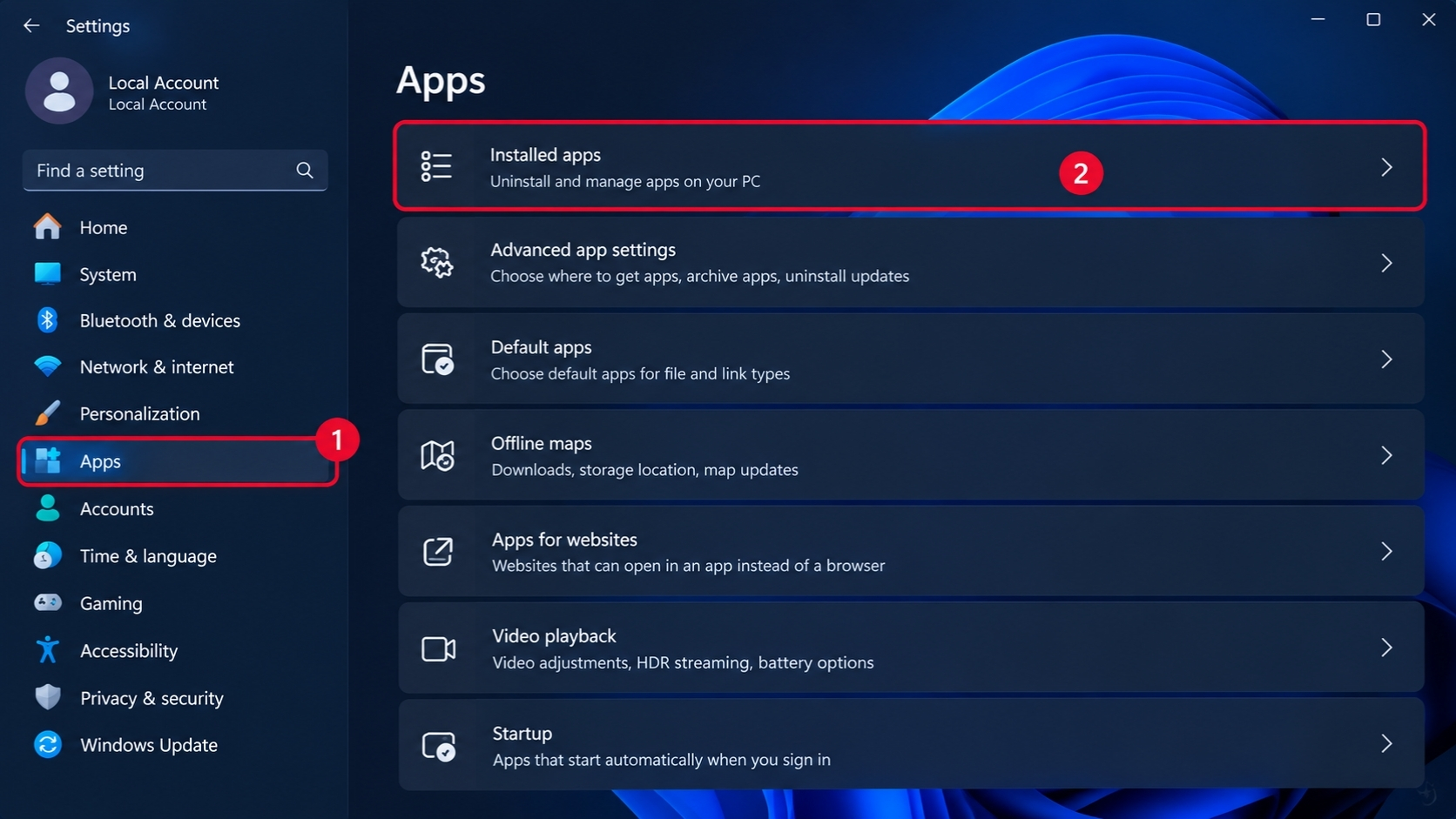
Task: Click 'Choose default apps for file and link types'
Action: 640,373
